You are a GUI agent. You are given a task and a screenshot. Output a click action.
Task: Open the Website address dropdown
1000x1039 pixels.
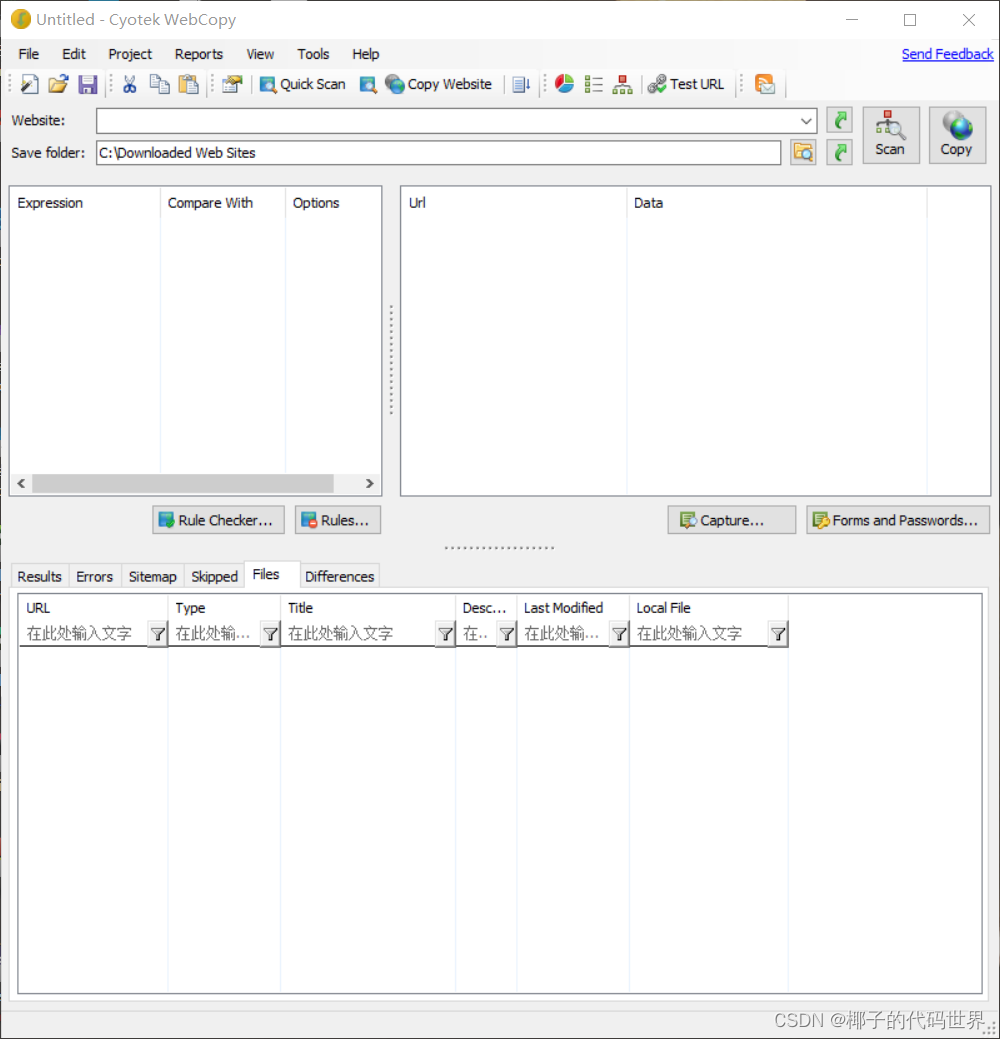tap(806, 120)
